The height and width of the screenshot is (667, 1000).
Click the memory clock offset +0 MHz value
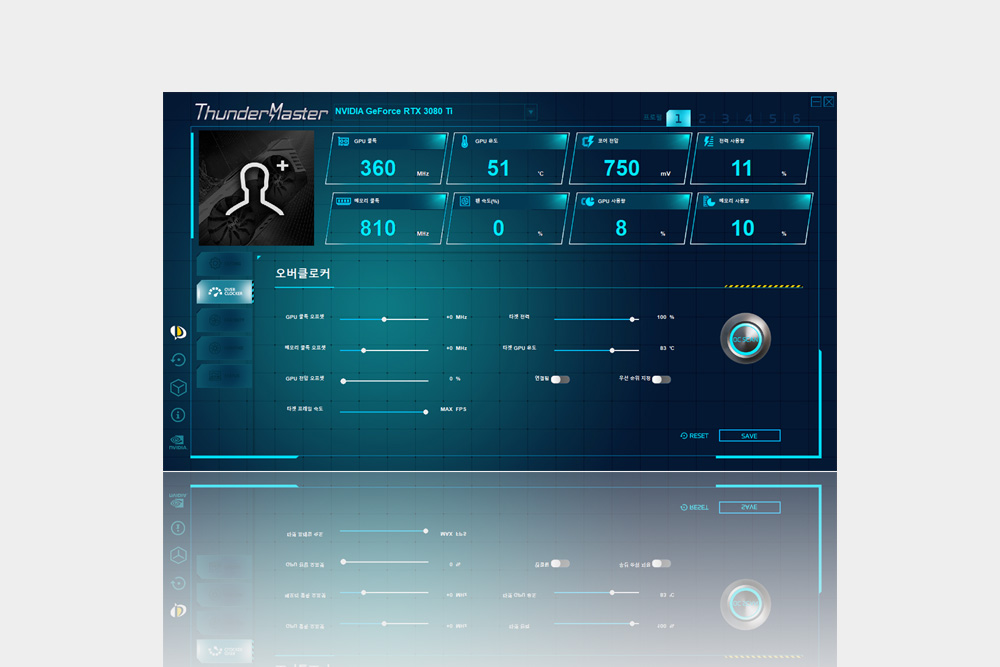(x=457, y=348)
